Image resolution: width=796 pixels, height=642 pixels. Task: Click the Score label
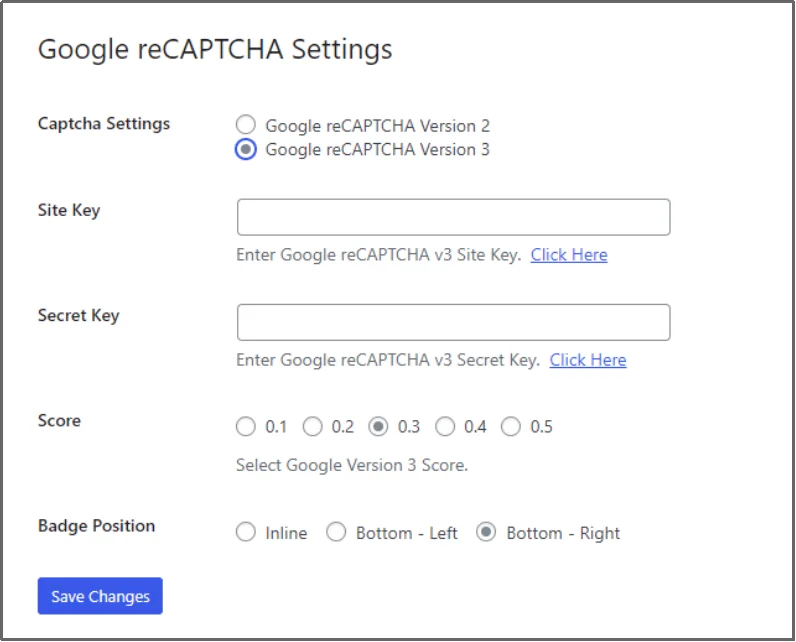(x=59, y=420)
